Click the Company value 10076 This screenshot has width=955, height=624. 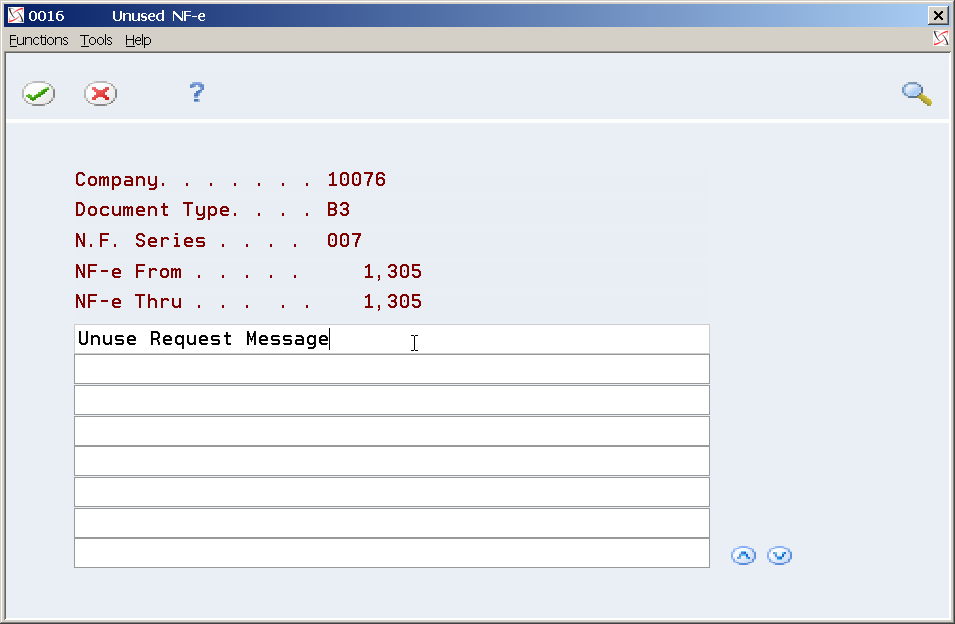pos(356,180)
